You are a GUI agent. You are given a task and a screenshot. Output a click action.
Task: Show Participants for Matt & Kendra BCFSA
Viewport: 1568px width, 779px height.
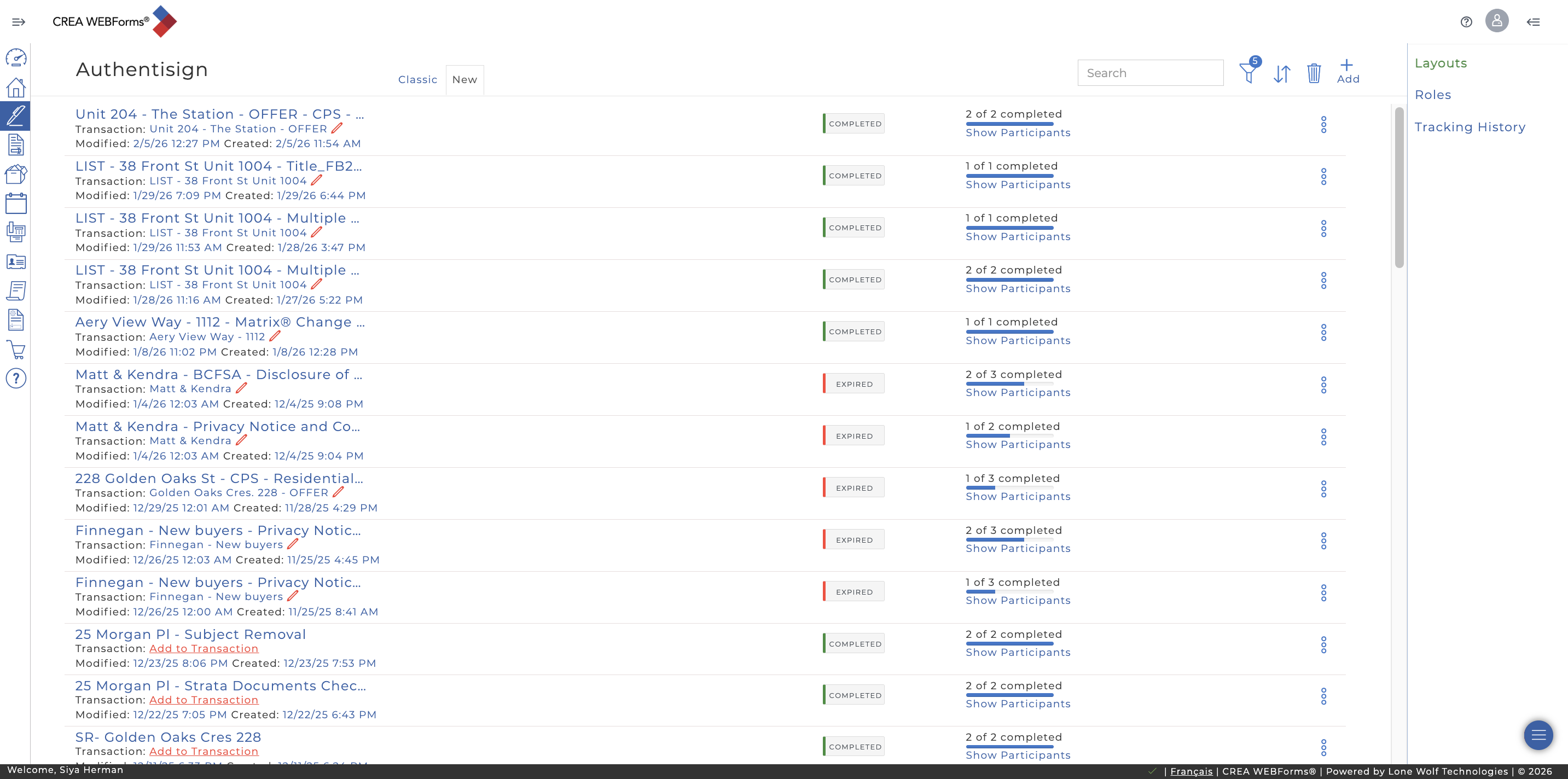1018,393
